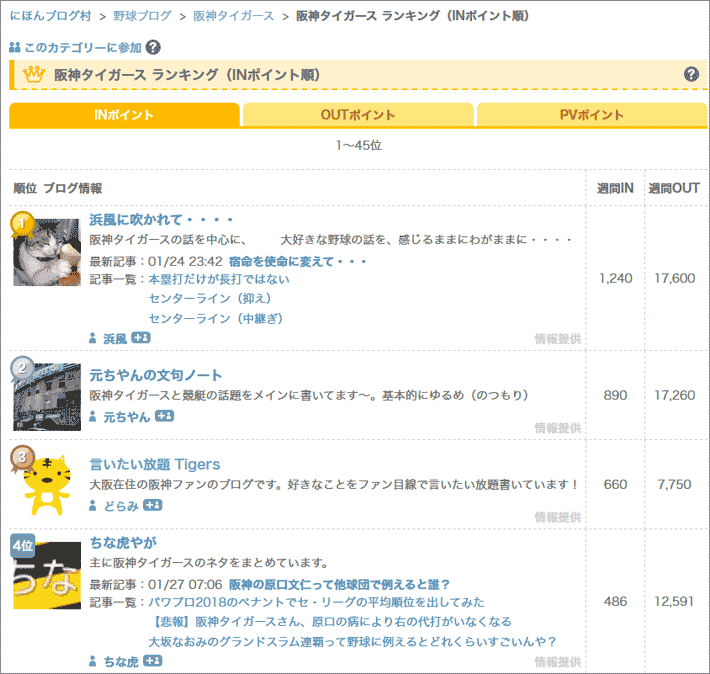Open author profile ちな虎
Viewport: 710px width, 674px height.
121,662
